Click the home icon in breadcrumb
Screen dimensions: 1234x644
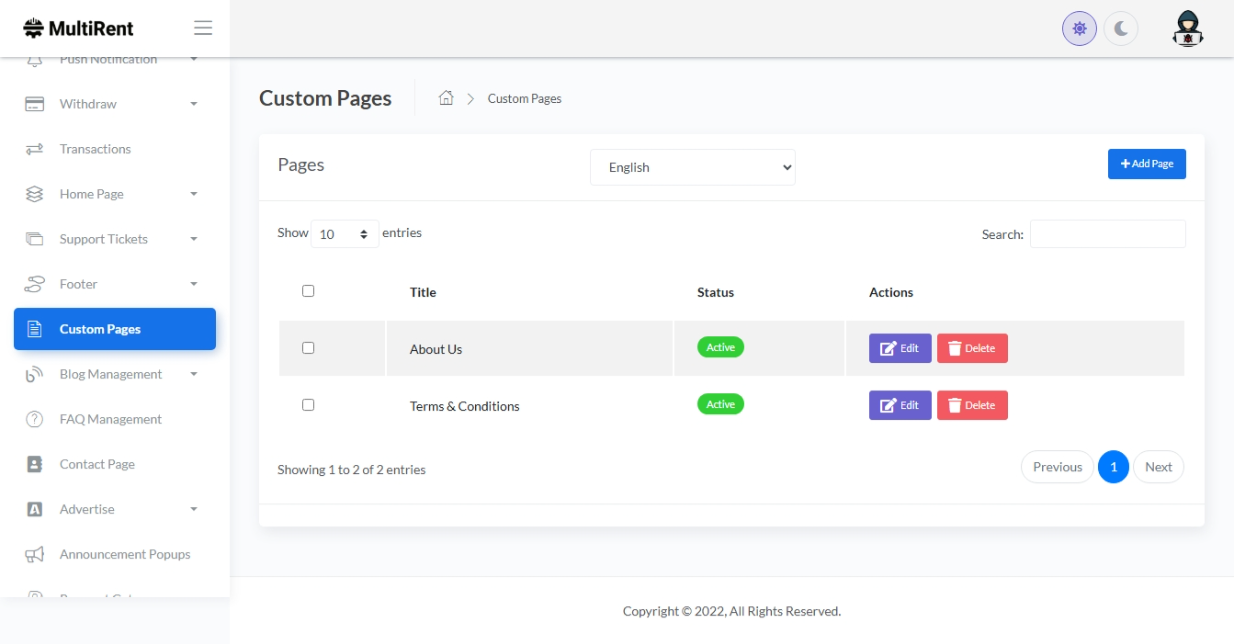(446, 98)
